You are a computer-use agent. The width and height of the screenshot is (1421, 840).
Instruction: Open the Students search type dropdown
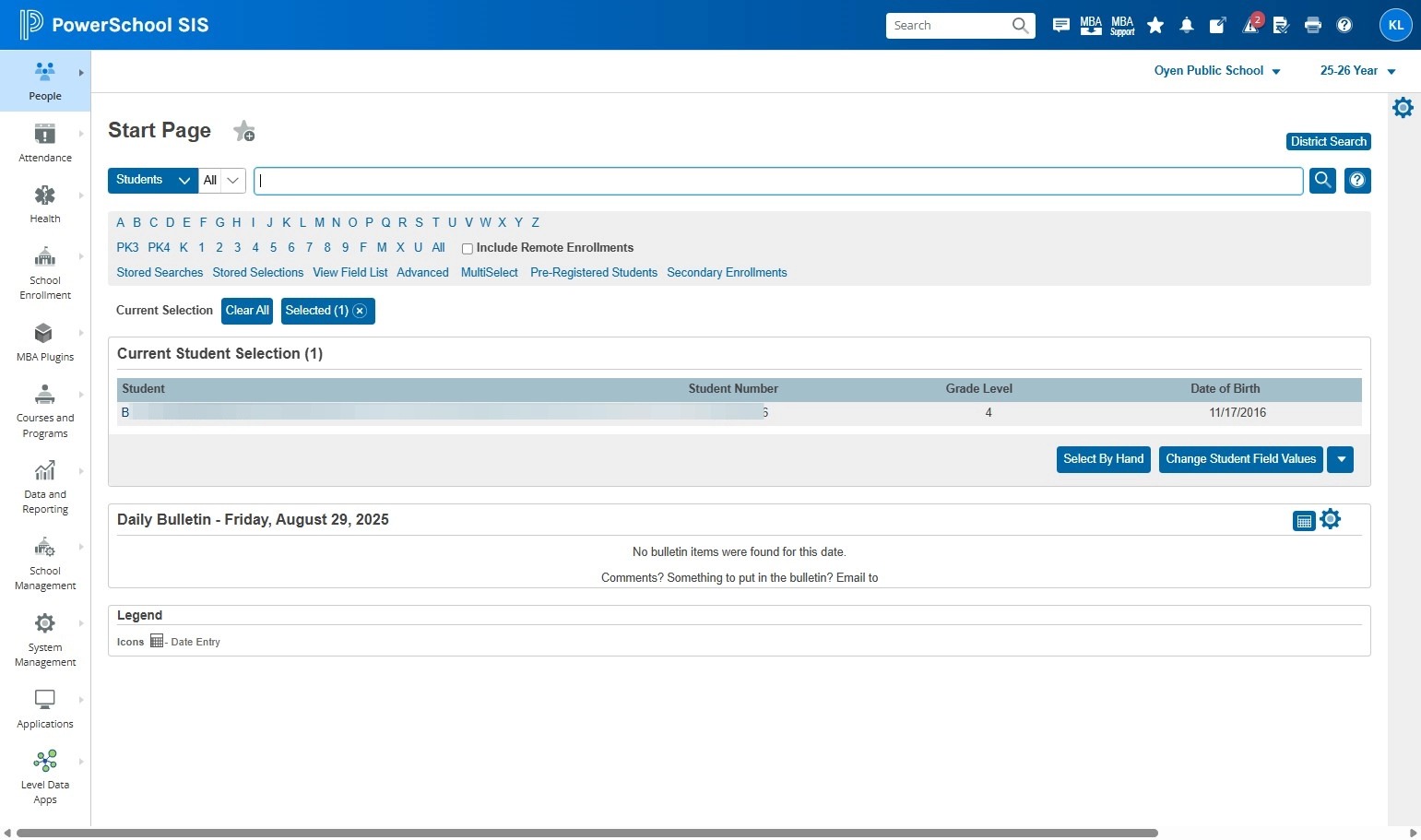coord(153,180)
